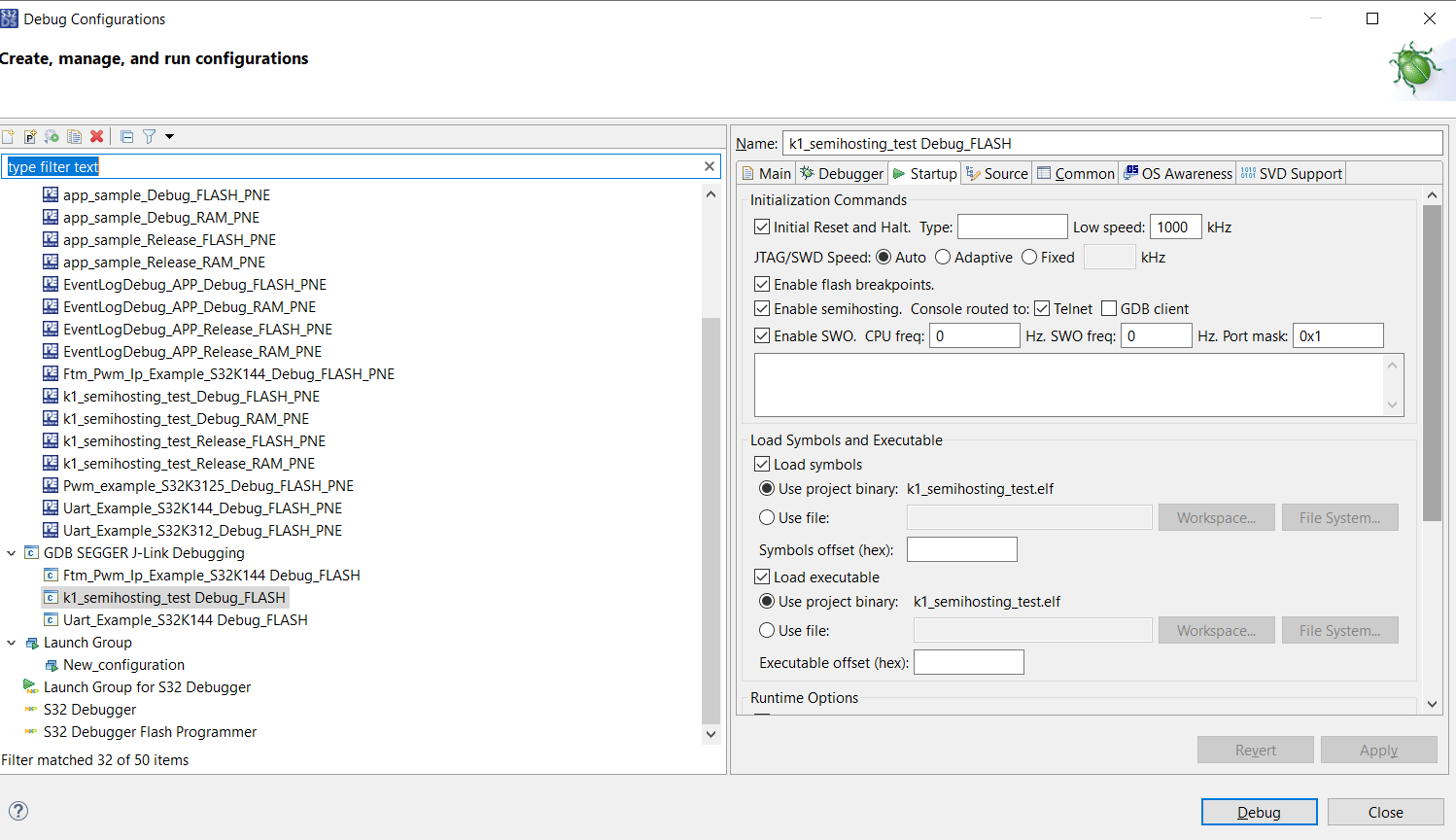Toggle Enable semihosting checkbox
Image resolution: width=1456 pixels, height=840 pixels.
762,309
